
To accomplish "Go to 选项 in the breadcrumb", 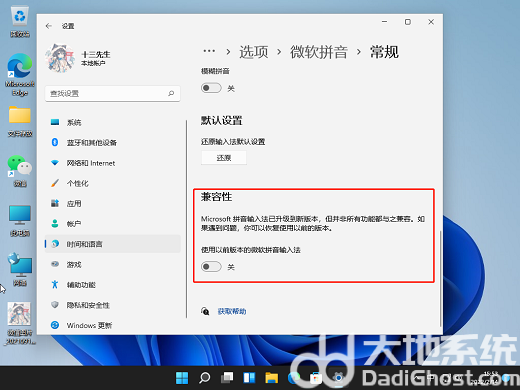I will tap(254, 52).
